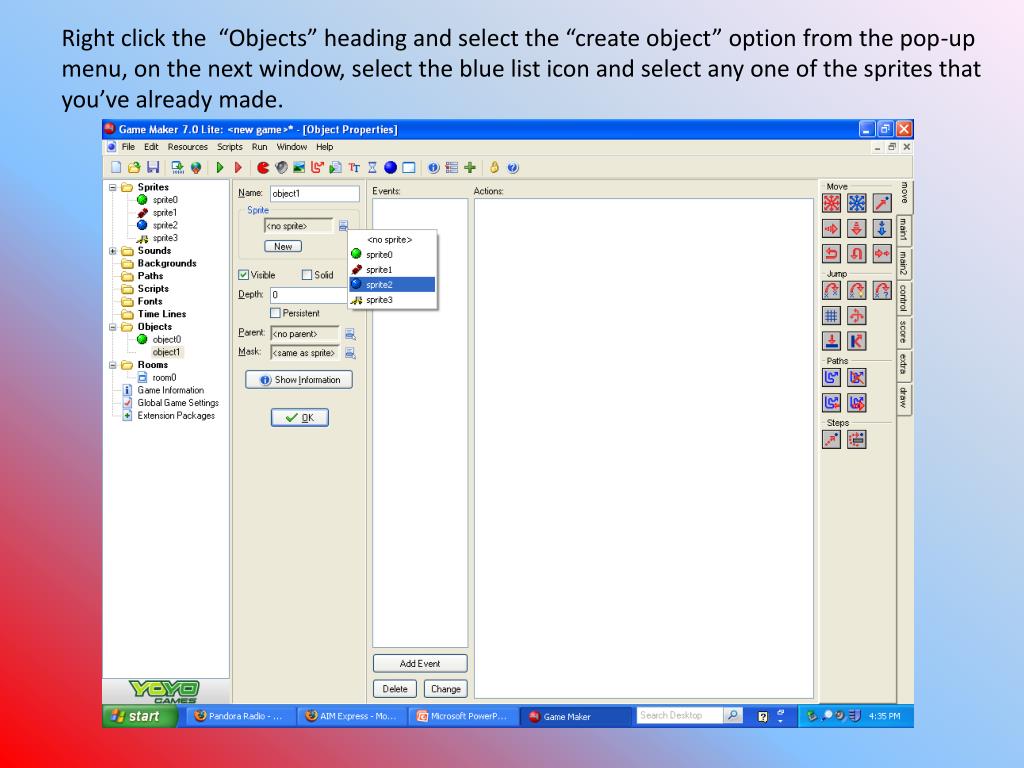This screenshot has height=768, width=1024.
Task: Select the Wrap Screen action
Action: pyautogui.click(x=856, y=316)
